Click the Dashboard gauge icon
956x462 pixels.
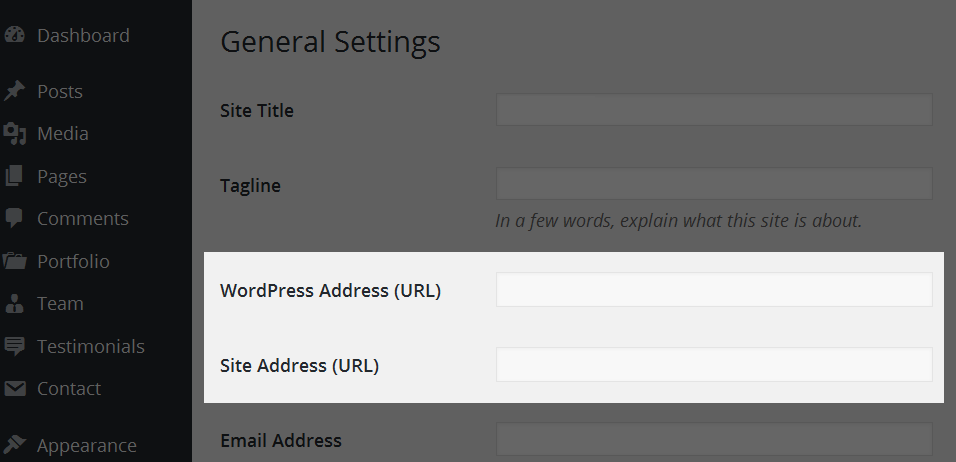tap(14, 35)
